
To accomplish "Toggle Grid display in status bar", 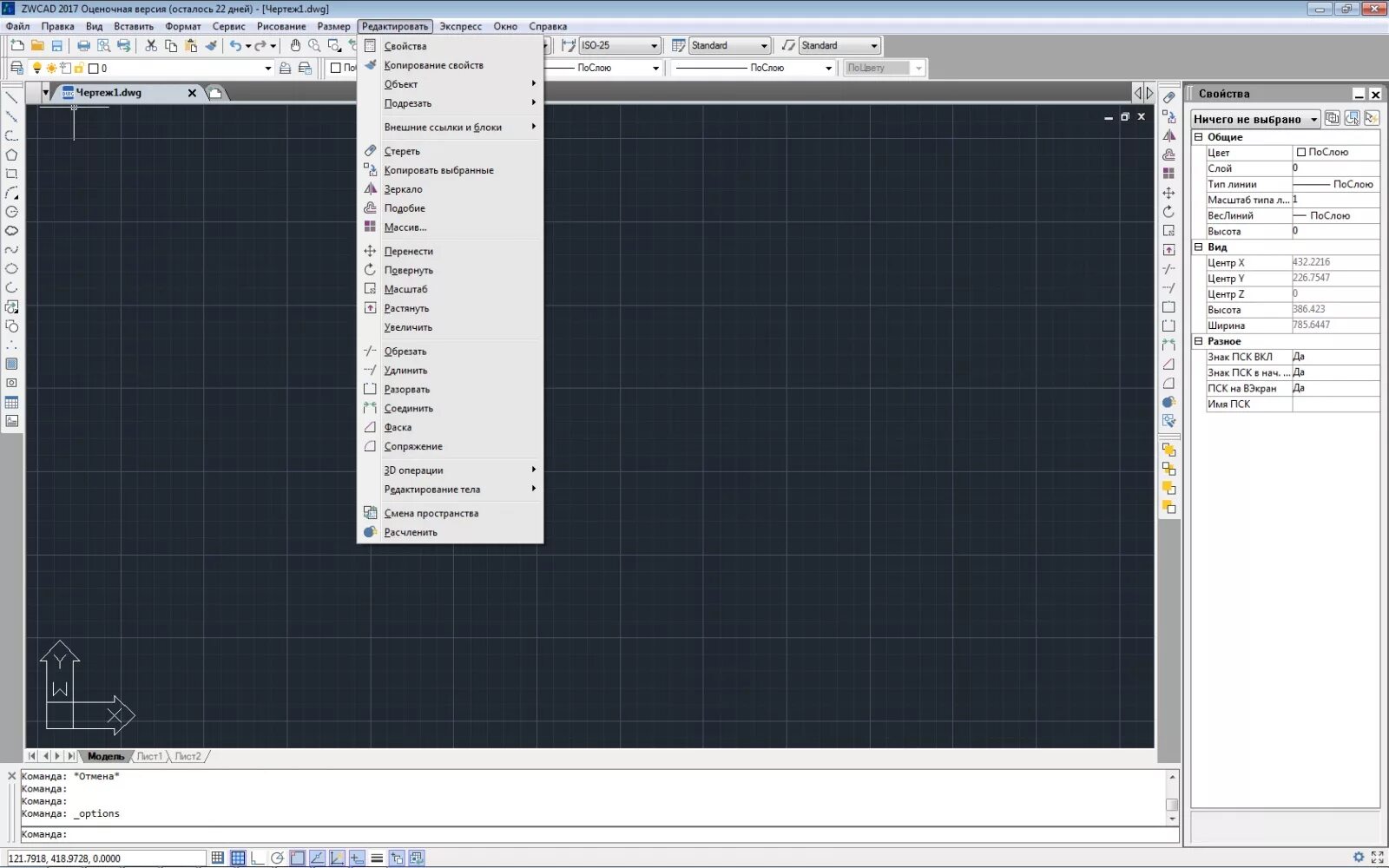I will tap(238, 858).
